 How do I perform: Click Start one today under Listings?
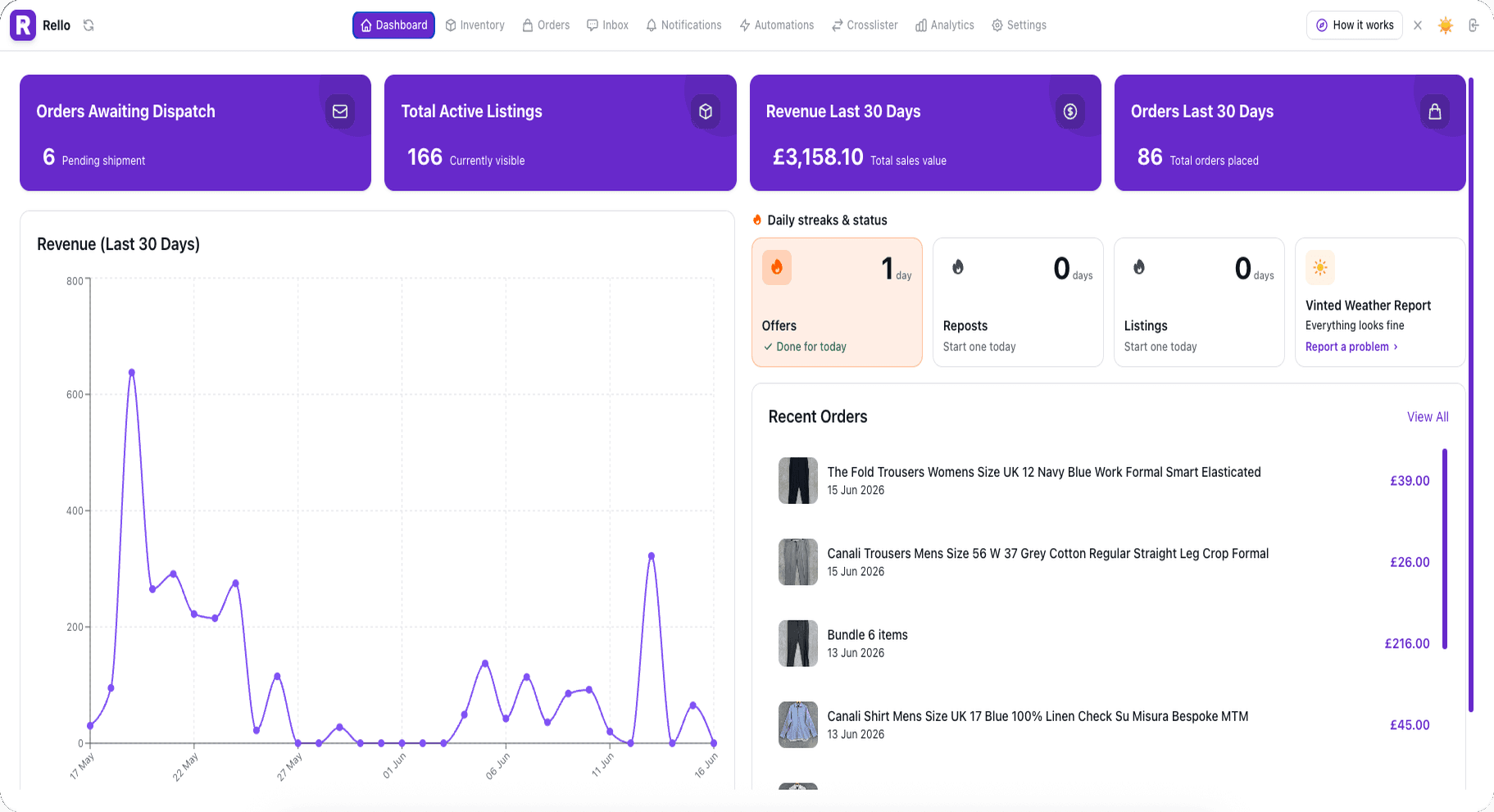coord(1160,347)
